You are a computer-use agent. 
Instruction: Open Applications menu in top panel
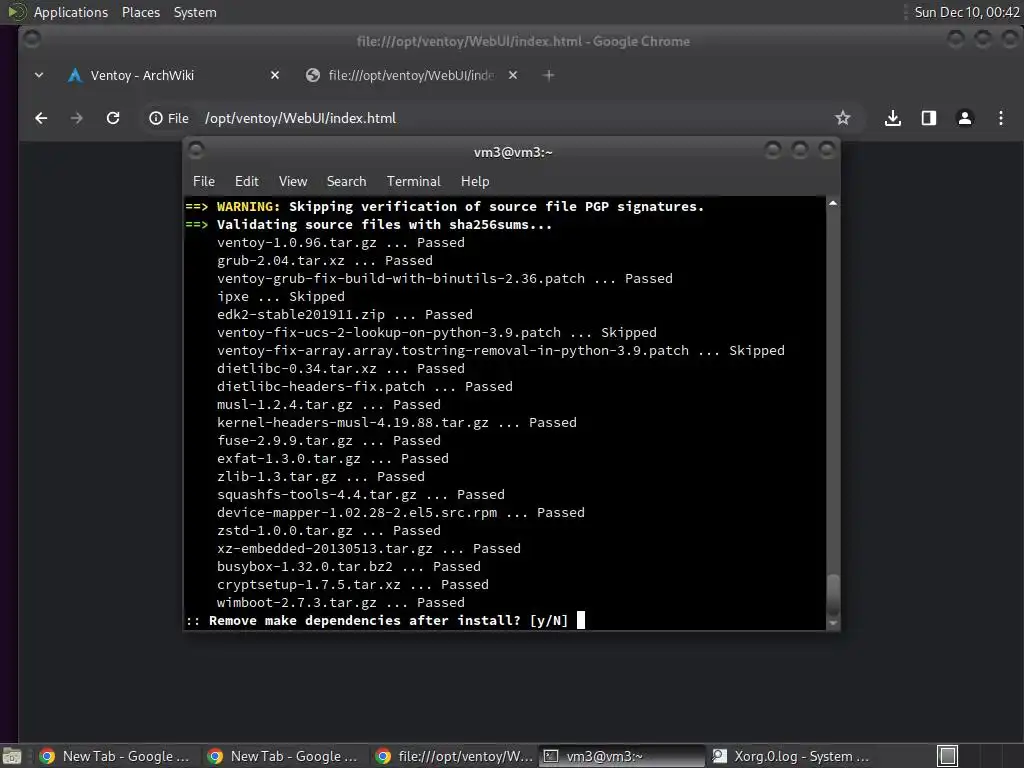[71, 12]
